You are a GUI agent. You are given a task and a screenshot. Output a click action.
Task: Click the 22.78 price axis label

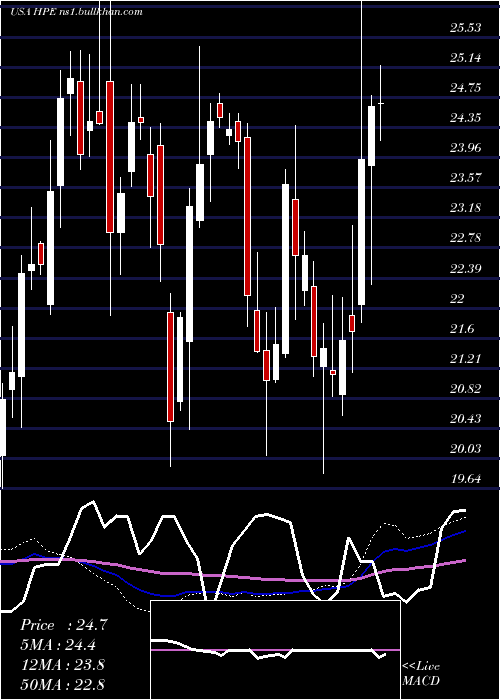tap(466, 238)
